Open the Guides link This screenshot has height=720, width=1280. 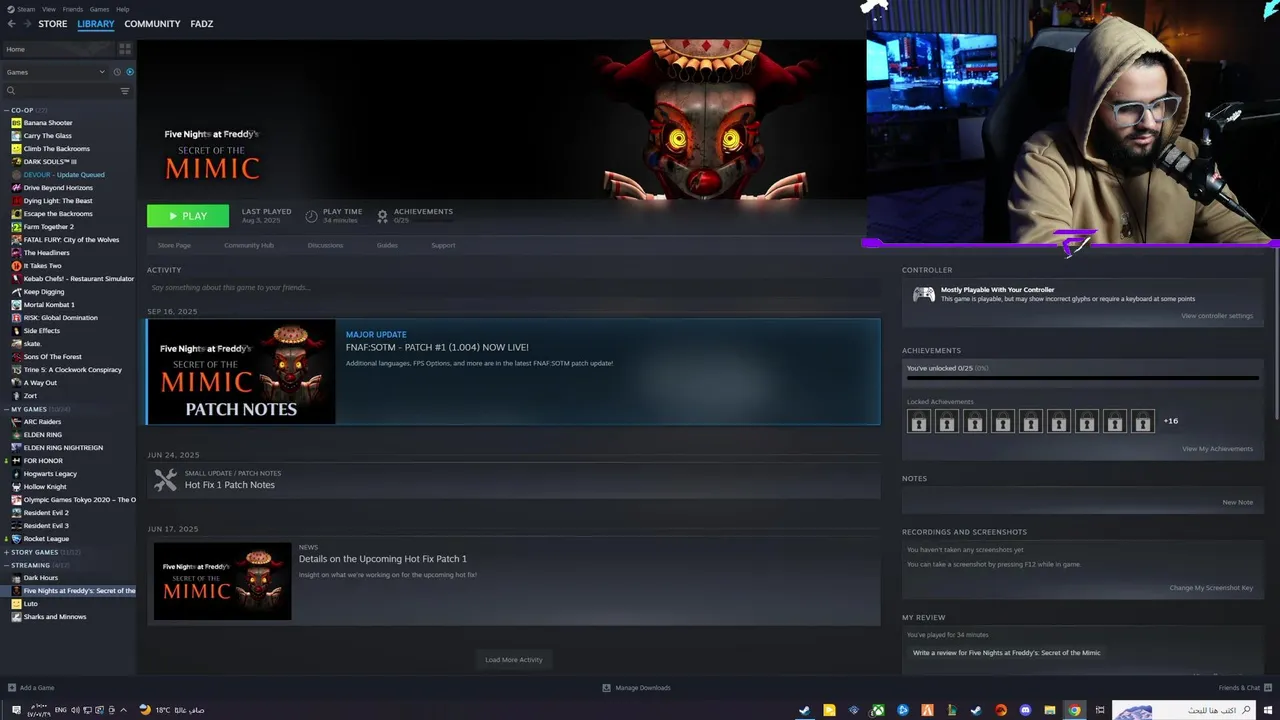point(387,245)
